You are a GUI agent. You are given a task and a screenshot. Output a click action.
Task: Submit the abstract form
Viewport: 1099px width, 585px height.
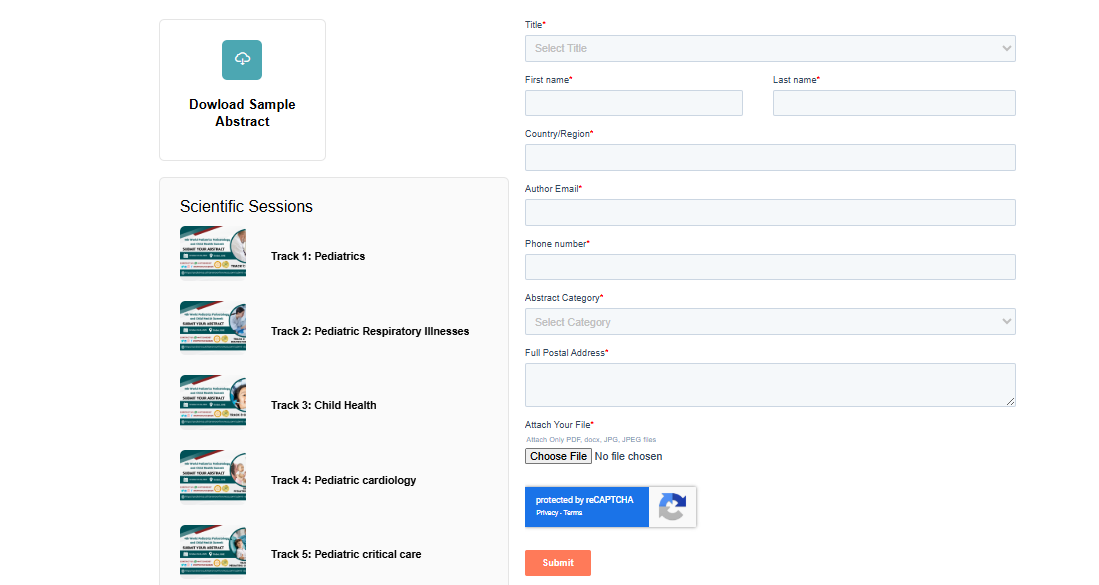click(x=557, y=563)
